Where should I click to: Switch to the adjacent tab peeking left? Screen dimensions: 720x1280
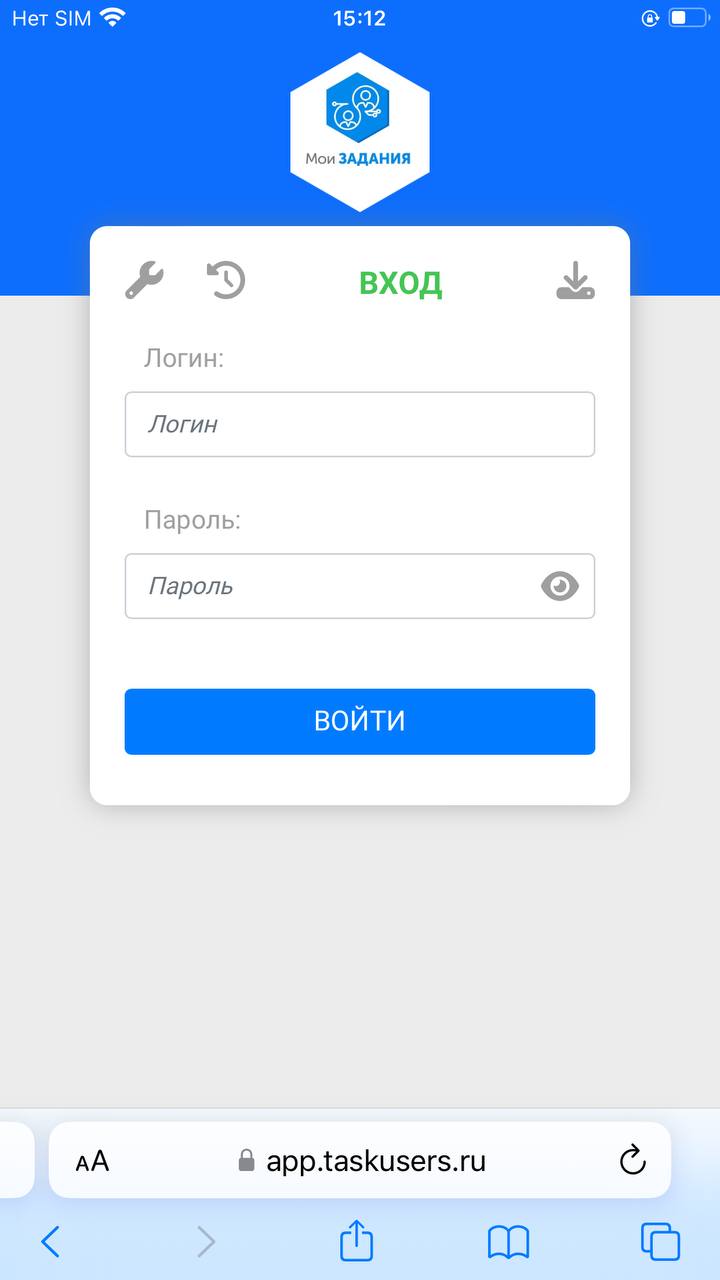tap(17, 1160)
